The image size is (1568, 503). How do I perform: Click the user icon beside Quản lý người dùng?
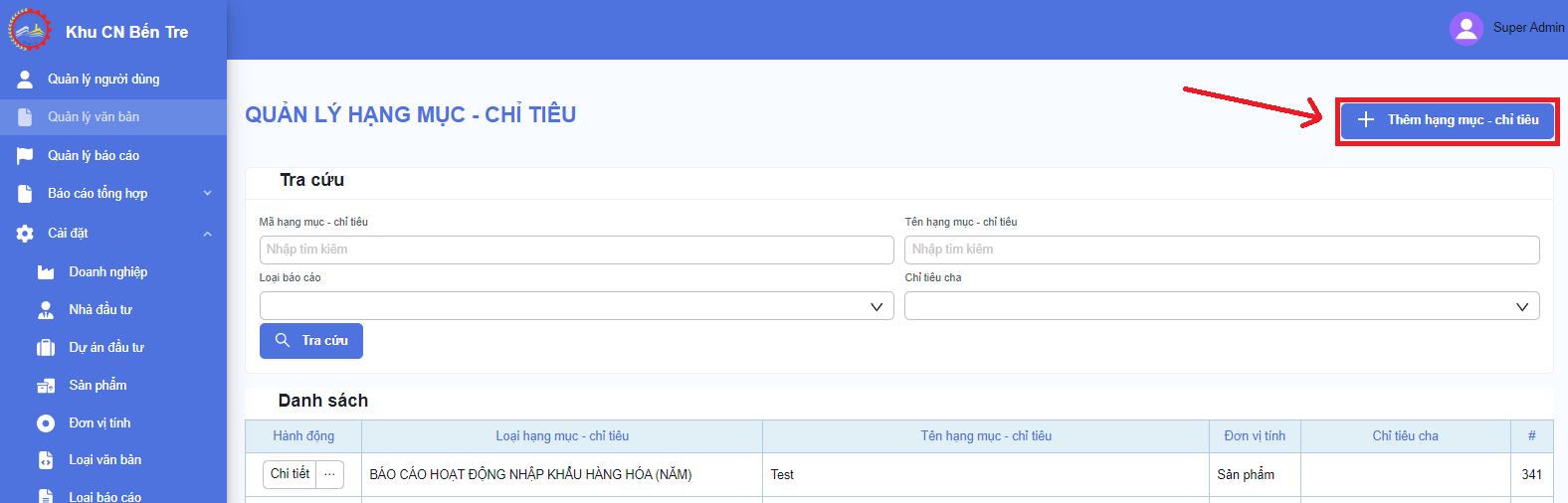[x=25, y=79]
